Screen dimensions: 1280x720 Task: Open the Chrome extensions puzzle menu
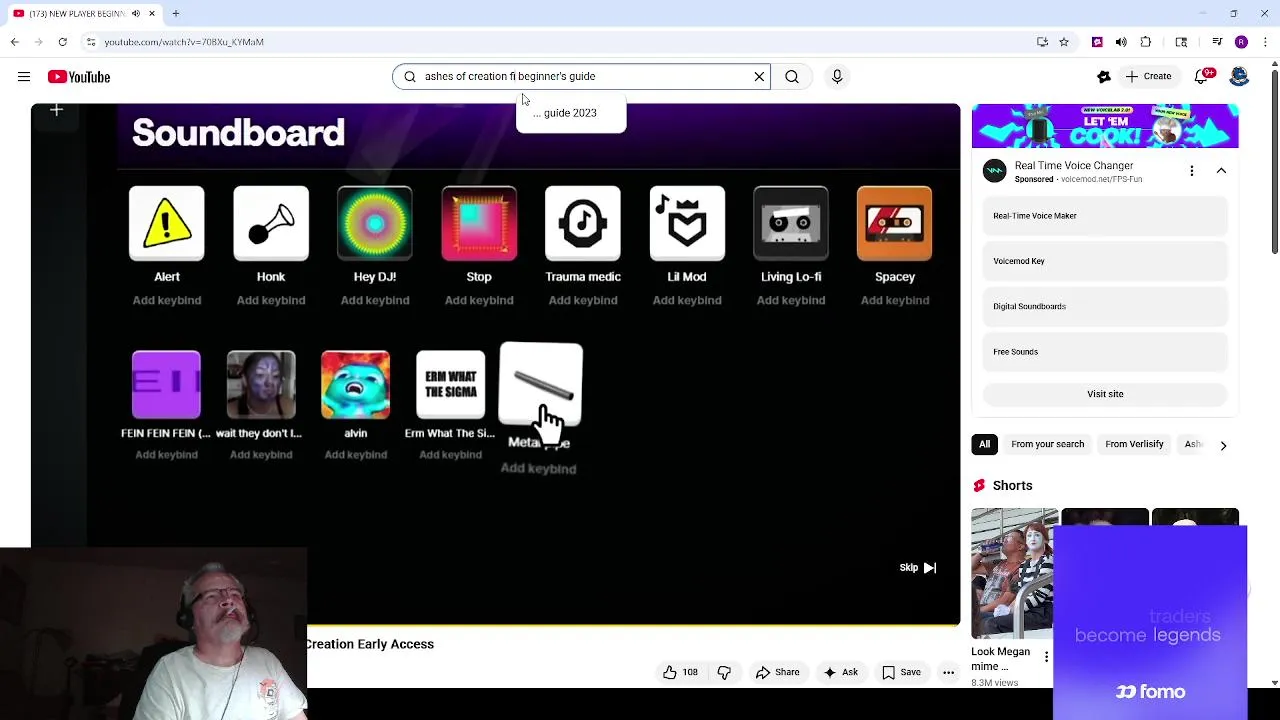[1146, 42]
